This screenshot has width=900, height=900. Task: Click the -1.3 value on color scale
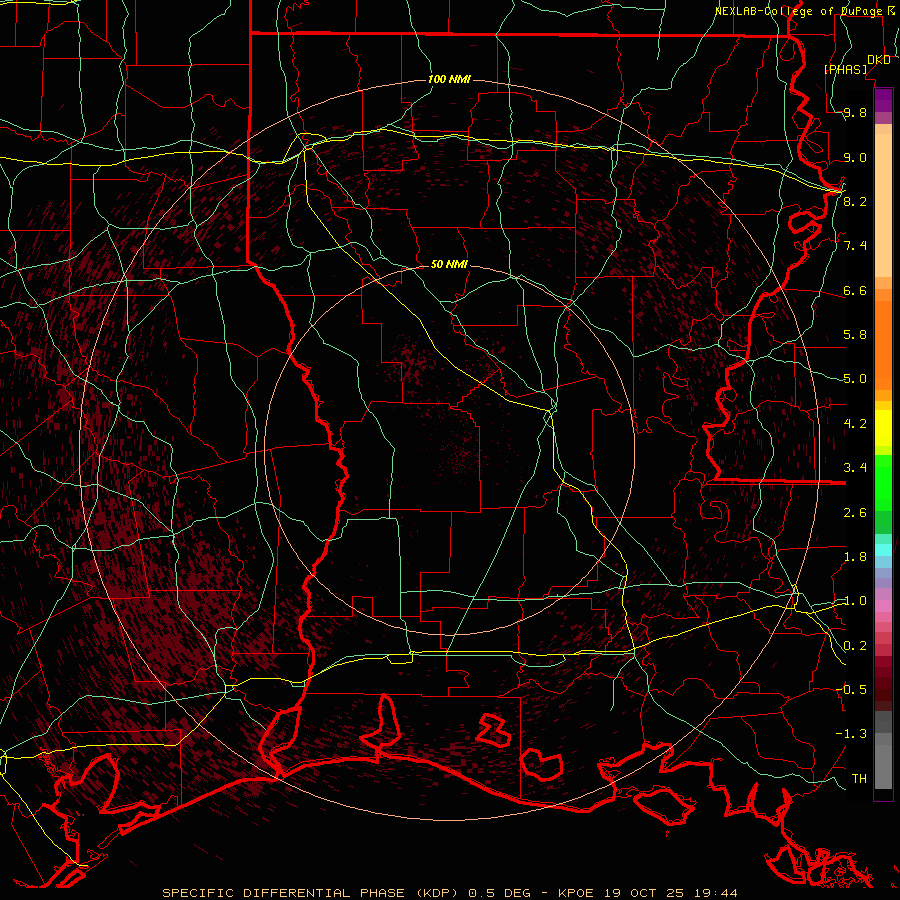852,734
